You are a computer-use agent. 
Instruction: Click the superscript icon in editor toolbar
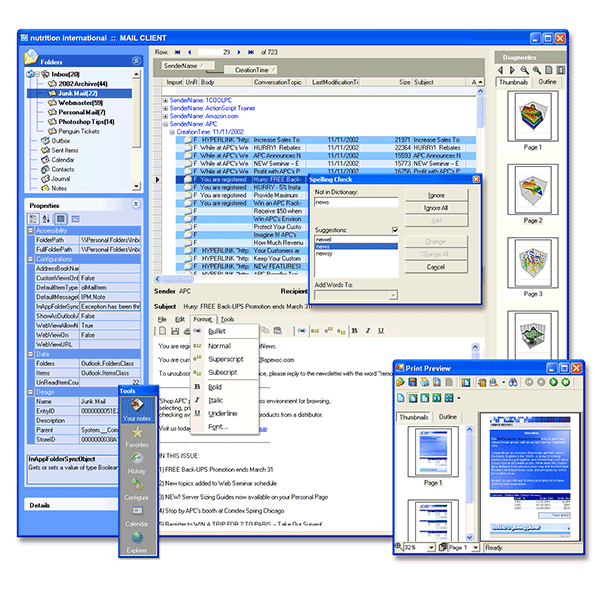click(x=328, y=331)
